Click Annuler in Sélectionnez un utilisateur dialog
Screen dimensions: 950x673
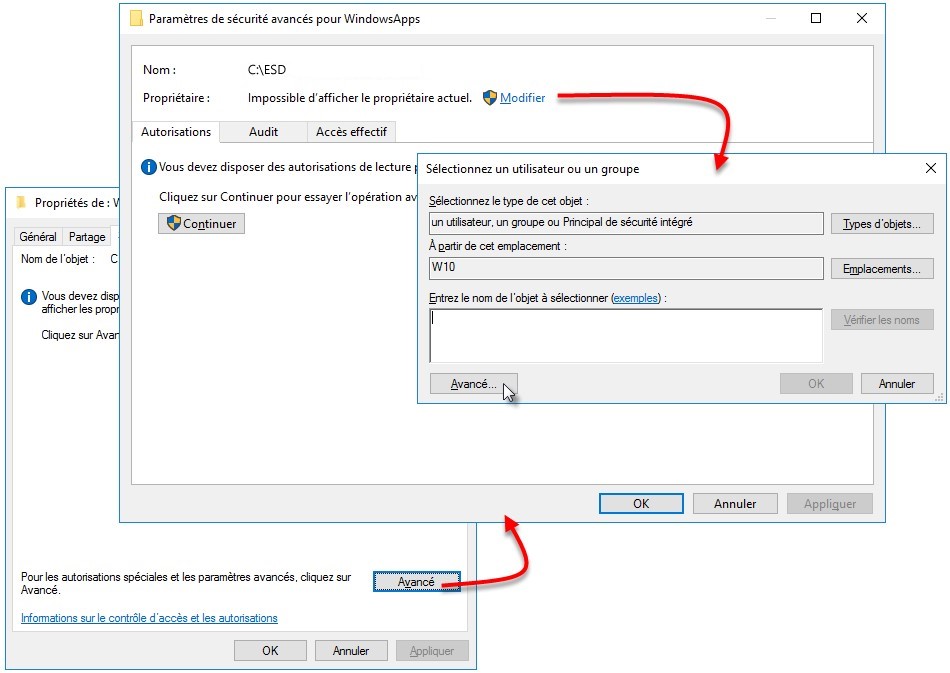(897, 383)
